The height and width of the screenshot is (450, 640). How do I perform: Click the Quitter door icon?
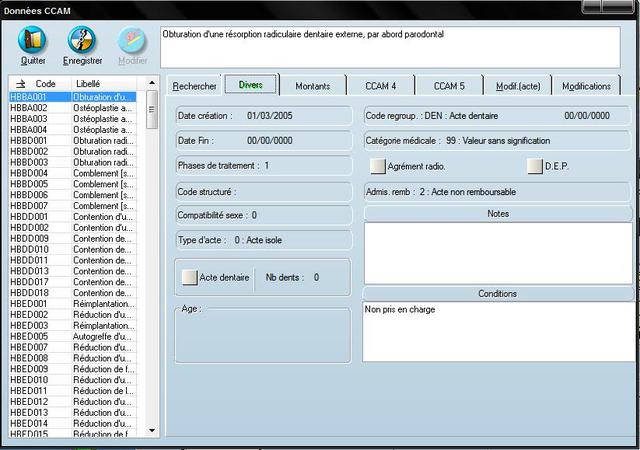click(x=32, y=40)
